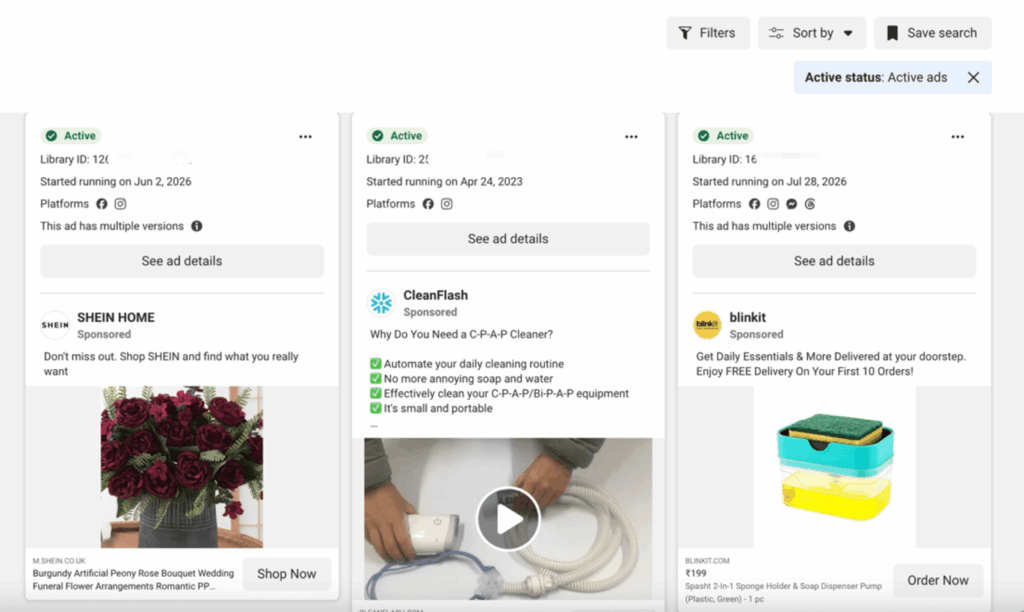Screen dimensions: 1024x612
Task: Click the Facebook platform icon on SHEIN HOME ad
Action: tap(102, 204)
